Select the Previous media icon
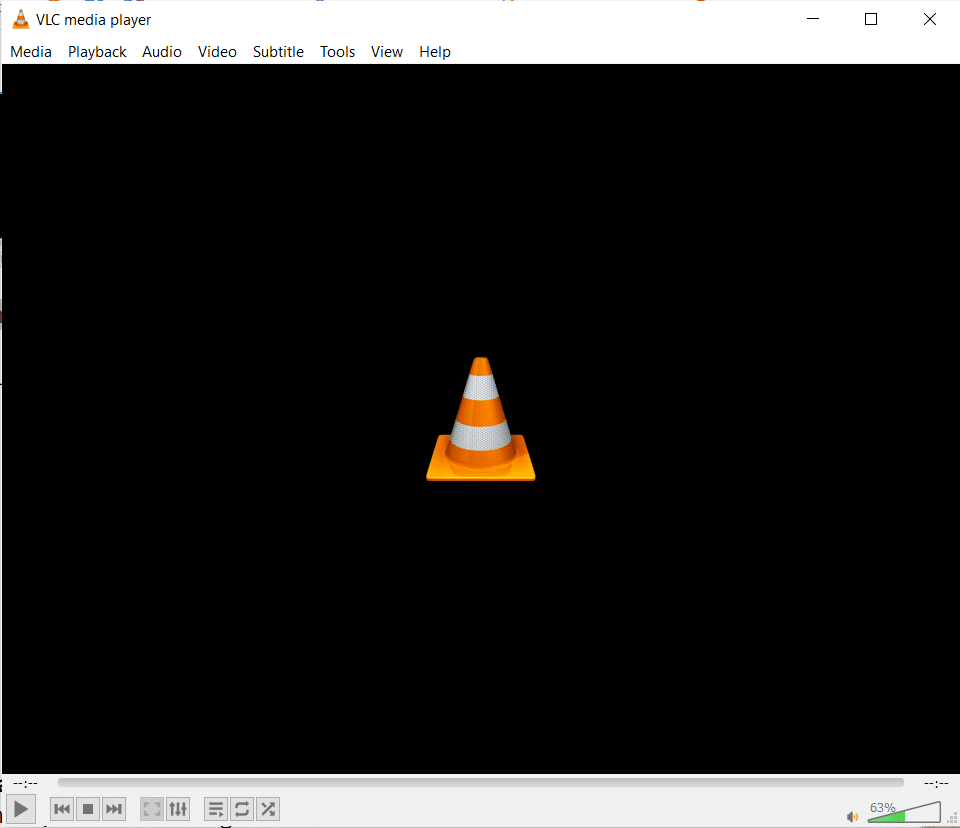Screen dimensions: 960x828 (61, 809)
